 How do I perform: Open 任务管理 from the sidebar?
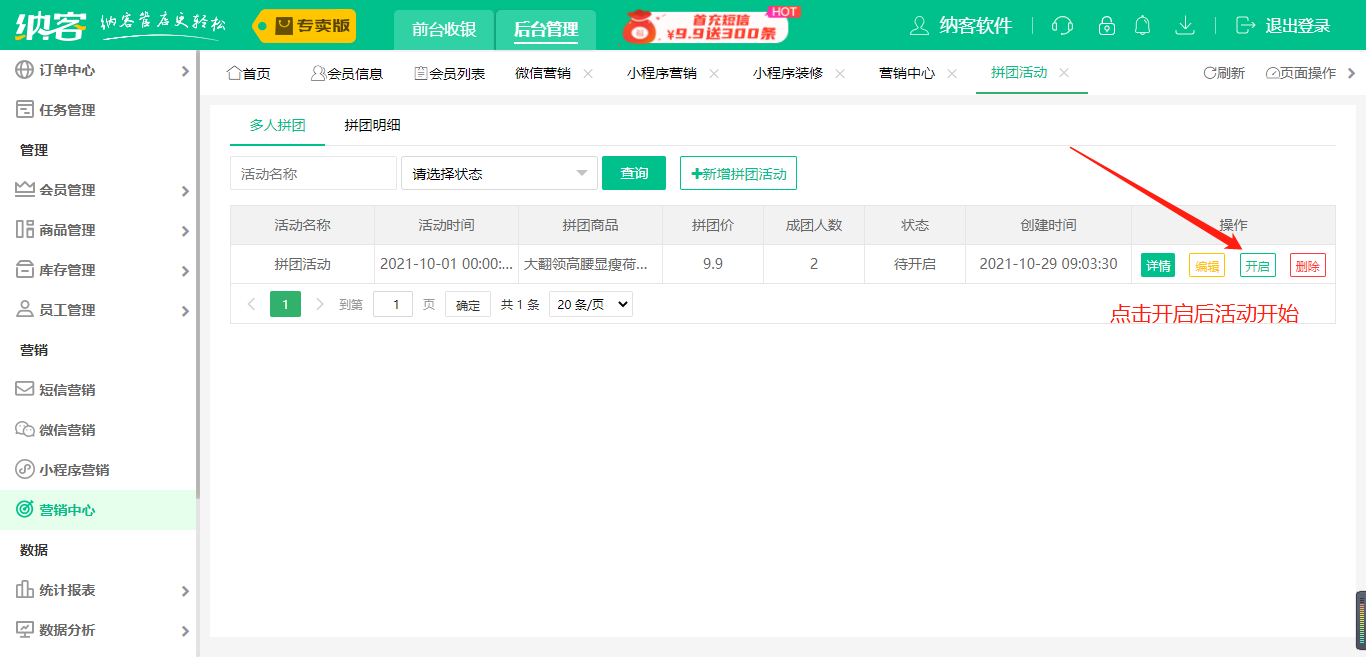pos(67,110)
